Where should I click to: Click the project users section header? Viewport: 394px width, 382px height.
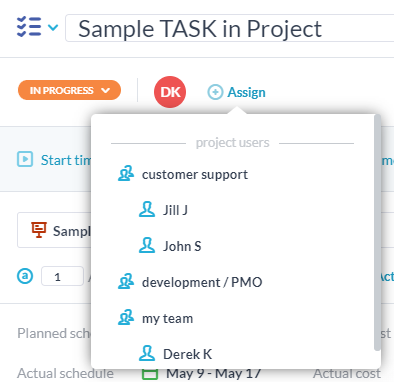tap(232, 143)
